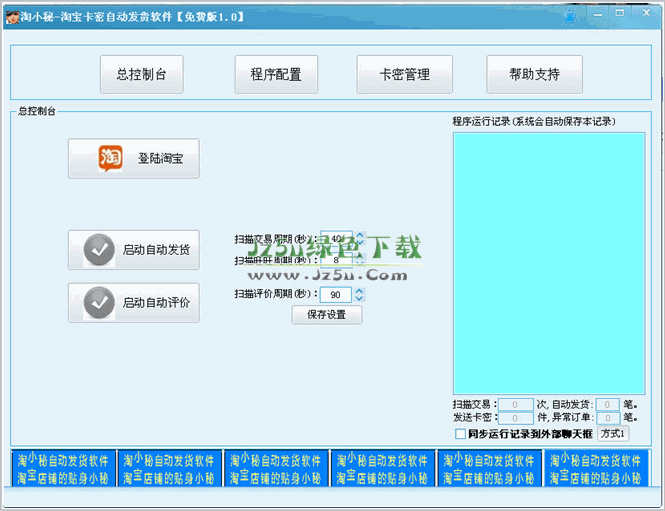Increase 扫描交易周期 value with up arrow
Image resolution: width=665 pixels, height=511 pixels.
360,235
